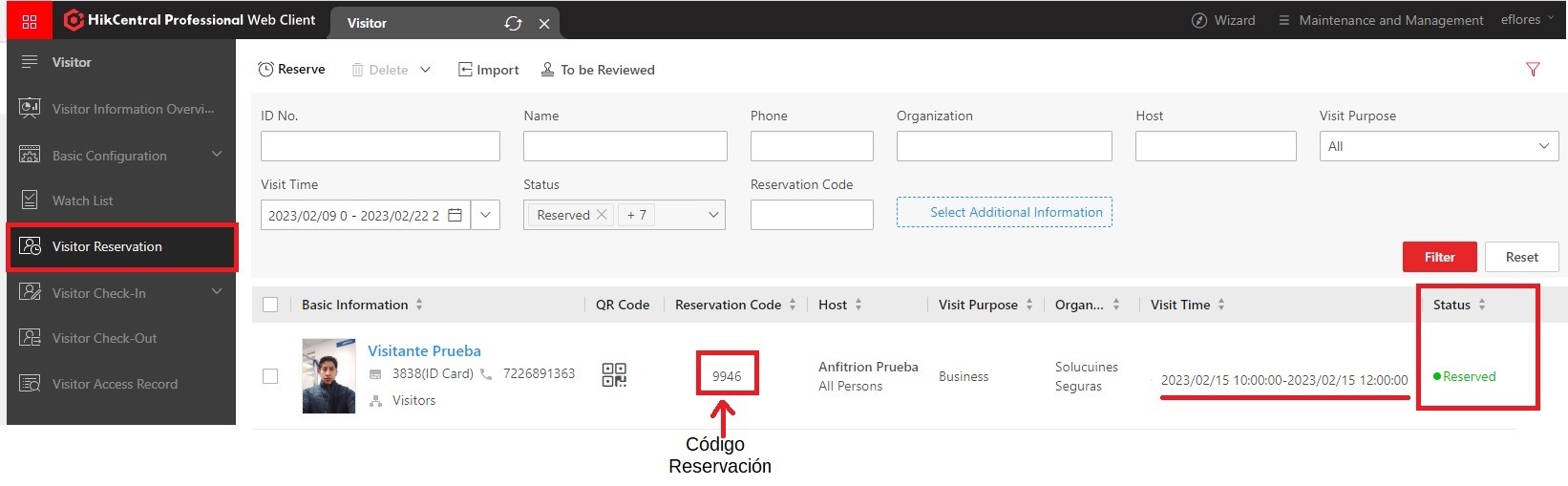1568x486 pixels.
Task: Open the red app grid menu icon
Action: point(30,21)
